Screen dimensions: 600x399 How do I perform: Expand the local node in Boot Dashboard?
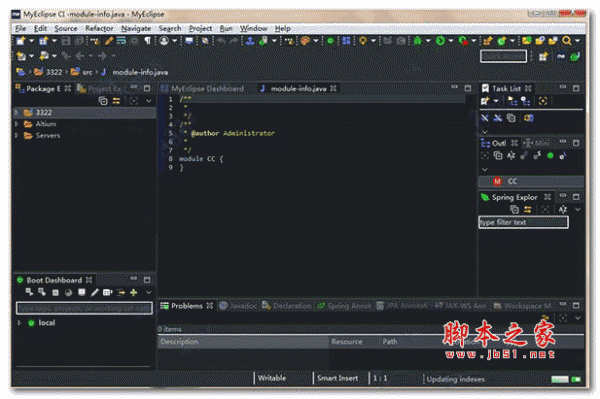point(19,323)
